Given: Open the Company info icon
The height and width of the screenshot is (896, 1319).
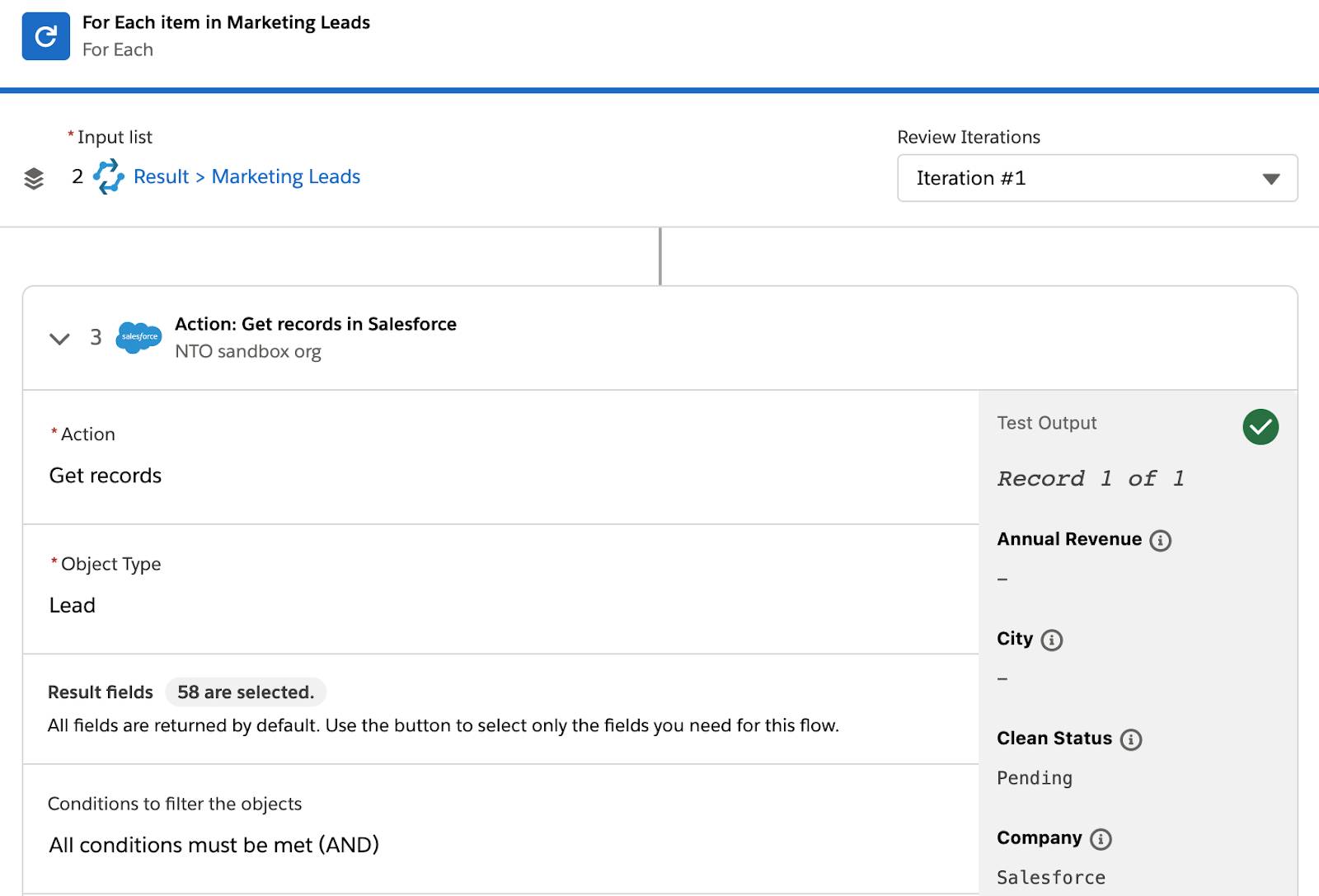Looking at the screenshot, I should tap(1101, 839).
